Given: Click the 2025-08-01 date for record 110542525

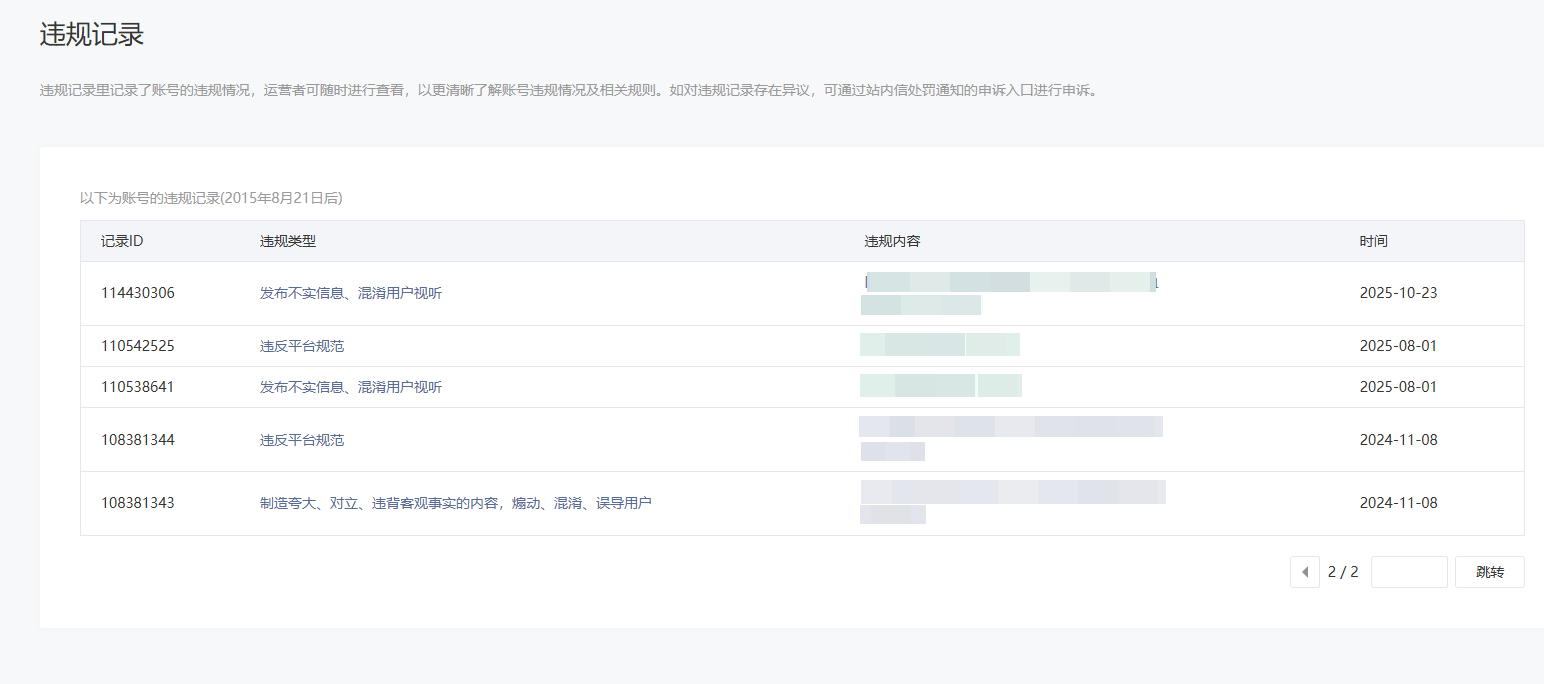Looking at the screenshot, I should point(1399,346).
